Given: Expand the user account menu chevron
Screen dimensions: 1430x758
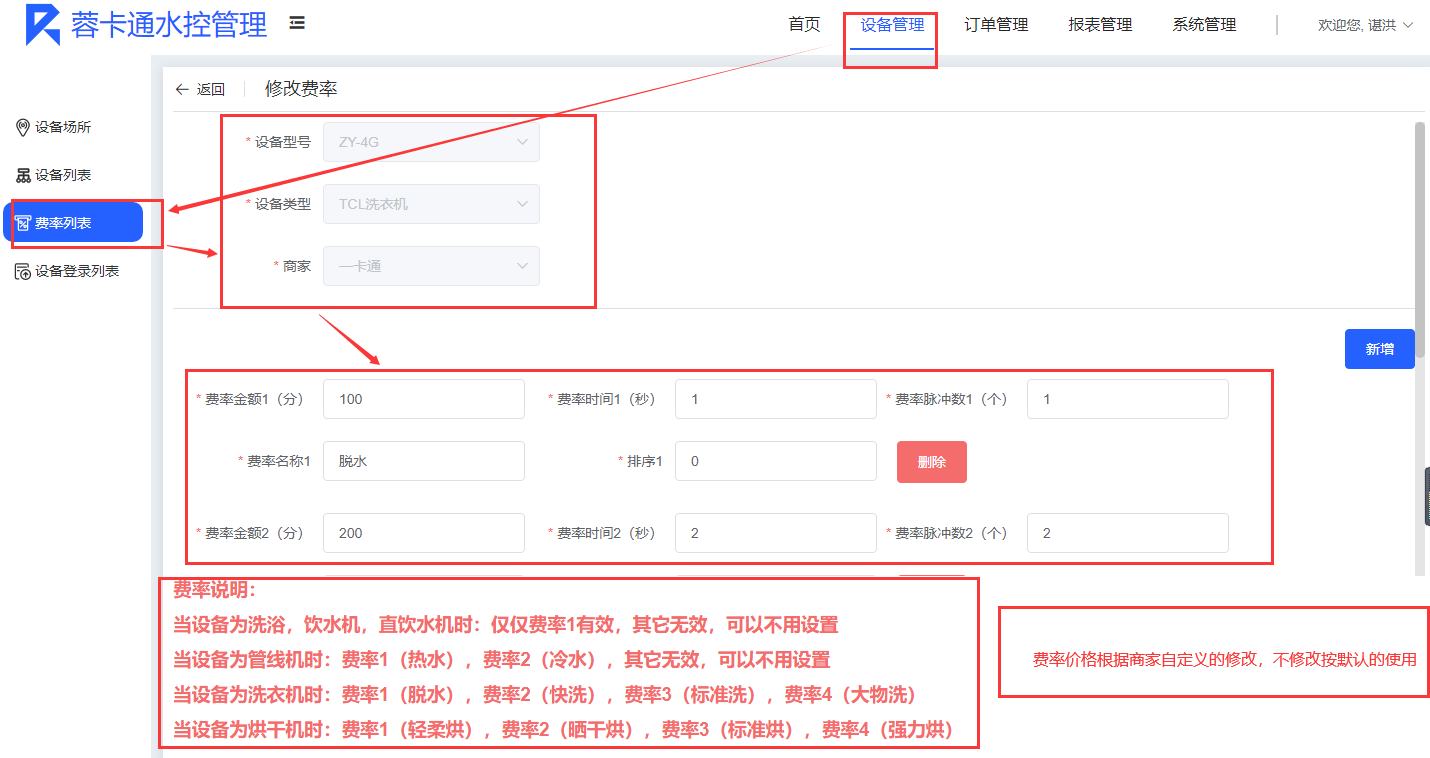Looking at the screenshot, I should tap(1408, 25).
